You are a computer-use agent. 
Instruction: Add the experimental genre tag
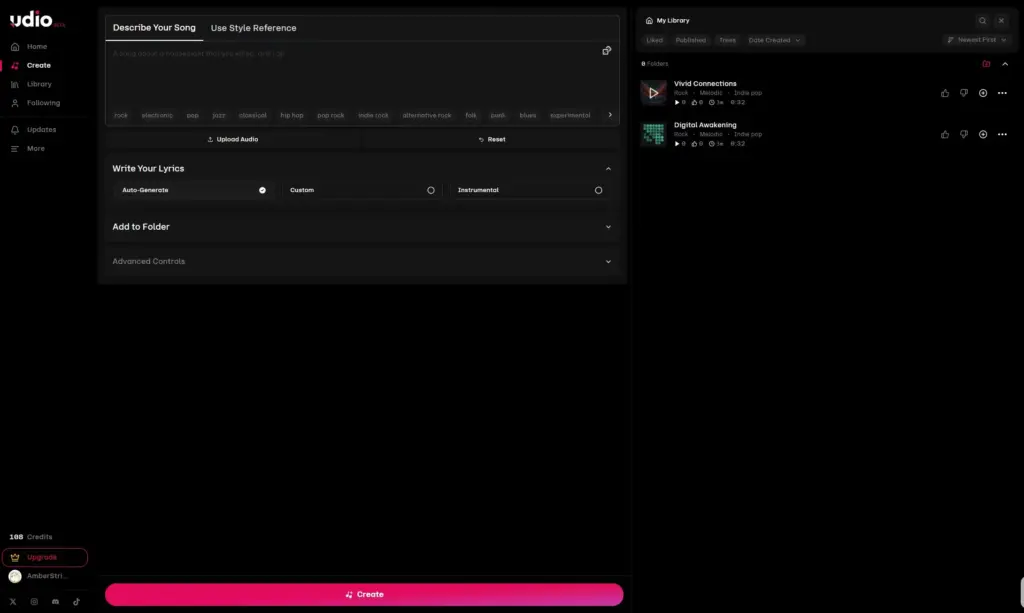click(570, 116)
